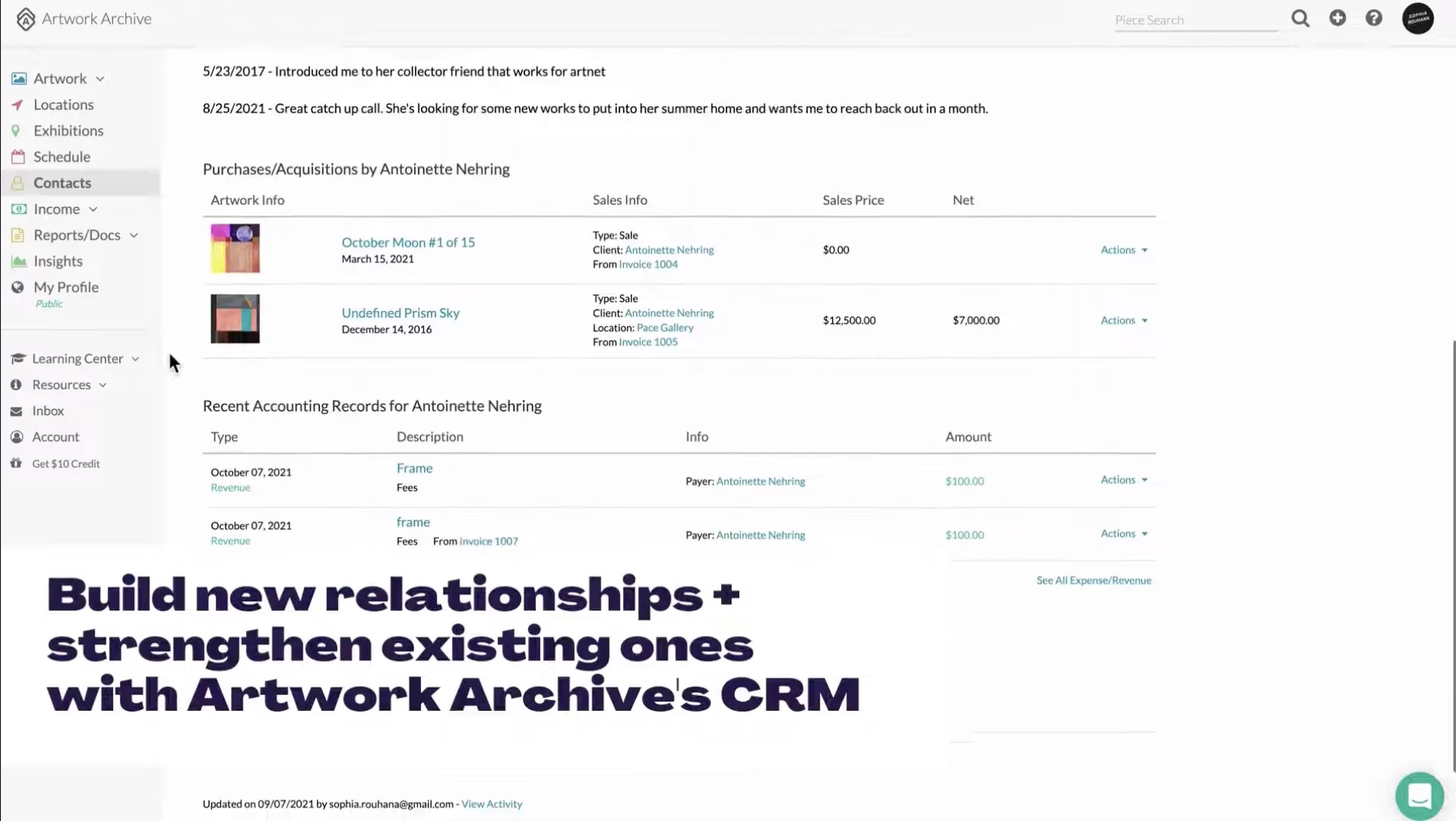Expand the Resources chevron
This screenshot has width=1456, height=821.
click(x=103, y=385)
